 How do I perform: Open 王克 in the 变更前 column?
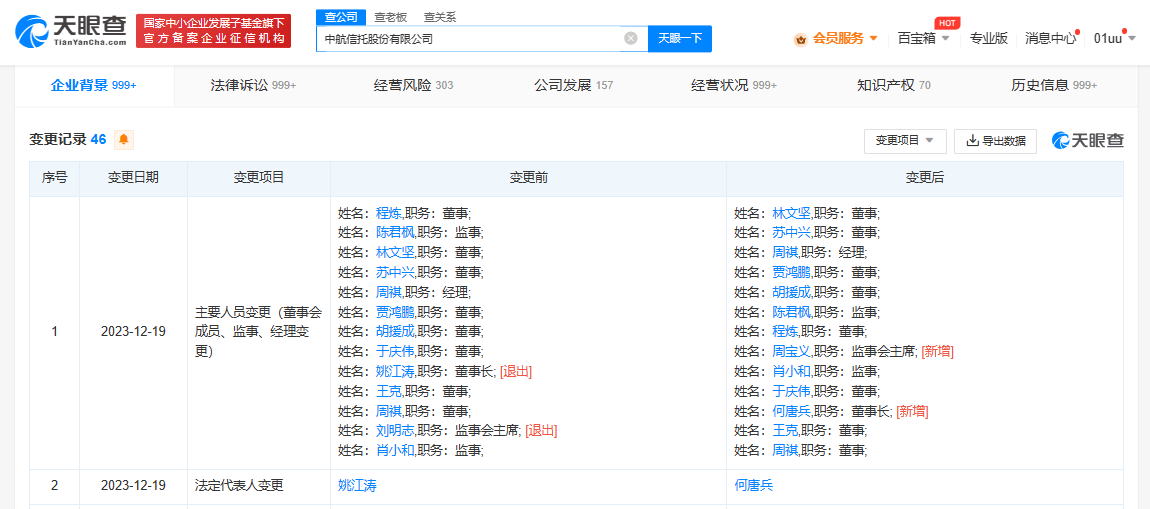388,391
